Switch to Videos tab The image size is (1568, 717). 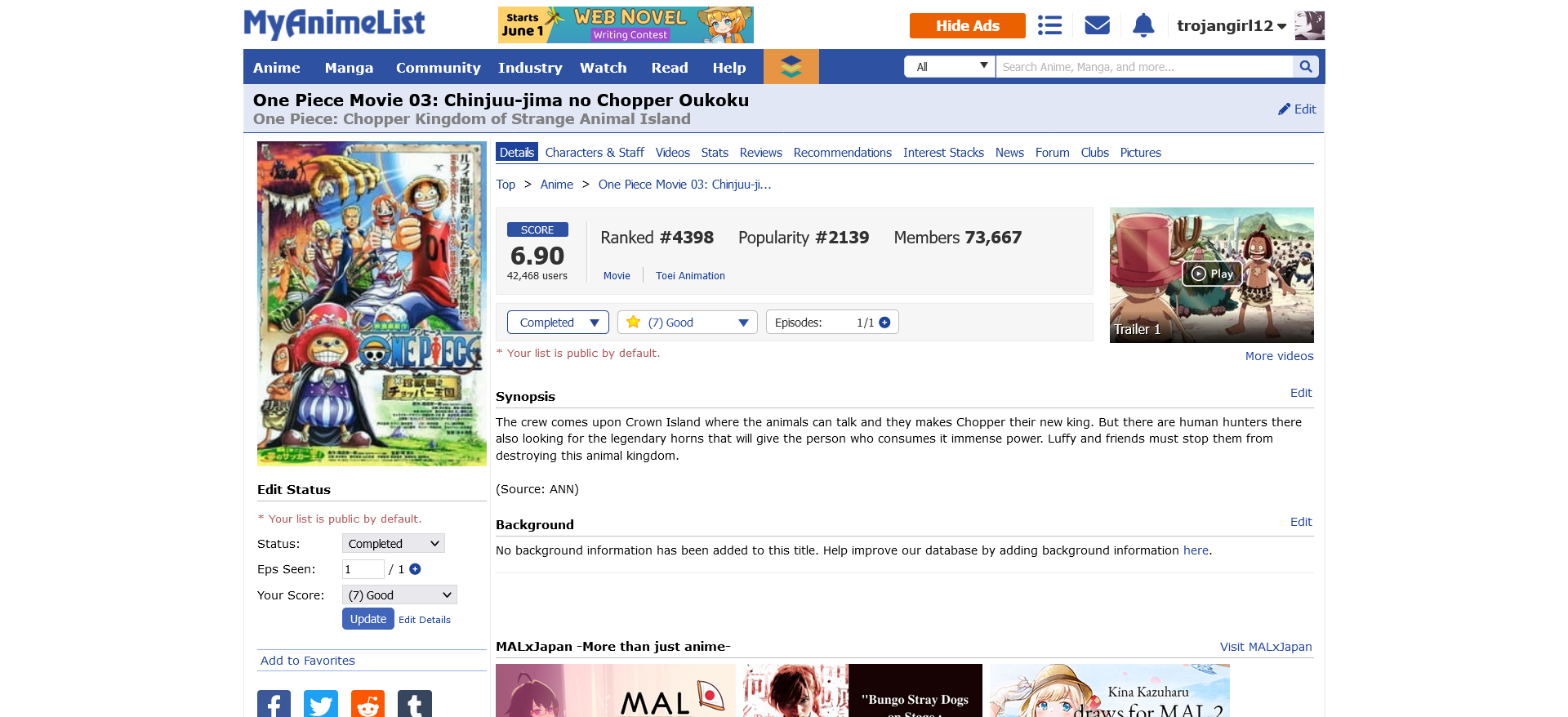pyautogui.click(x=673, y=153)
